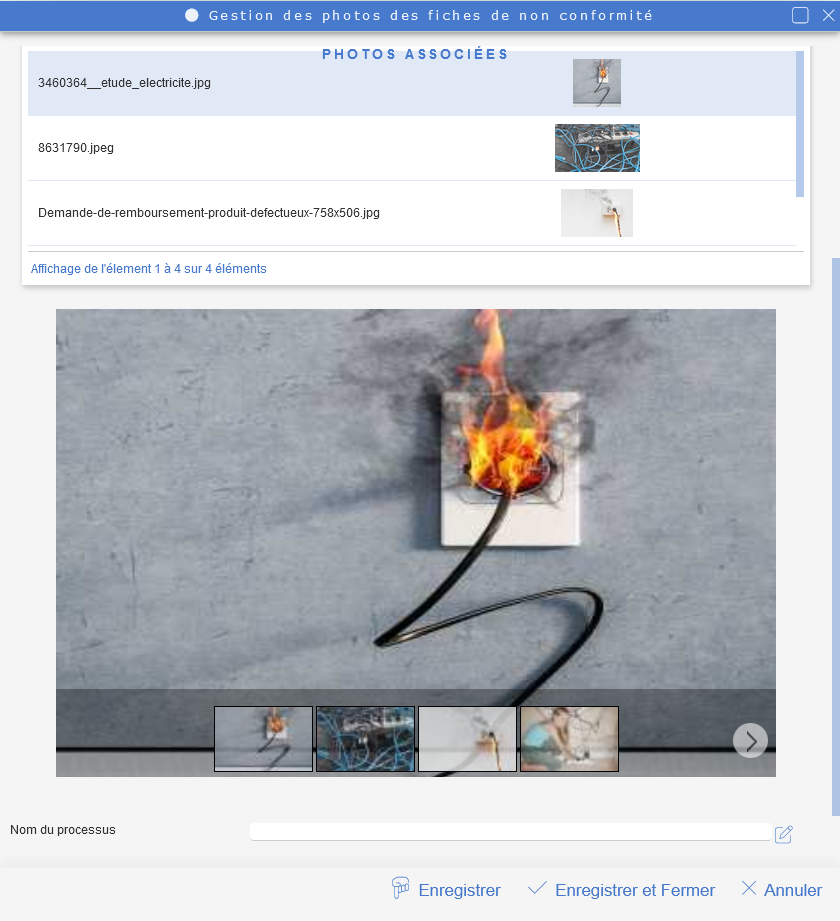Cancel with the Annuler button
The width and height of the screenshot is (840, 921).
click(782, 889)
